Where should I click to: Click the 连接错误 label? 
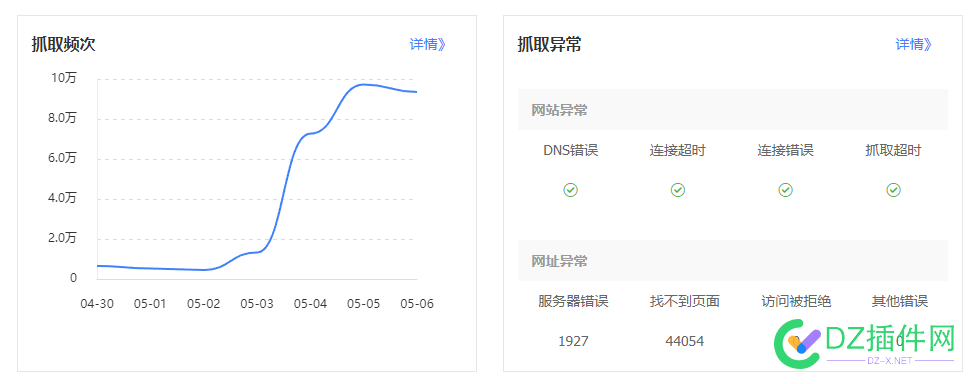[x=785, y=151]
